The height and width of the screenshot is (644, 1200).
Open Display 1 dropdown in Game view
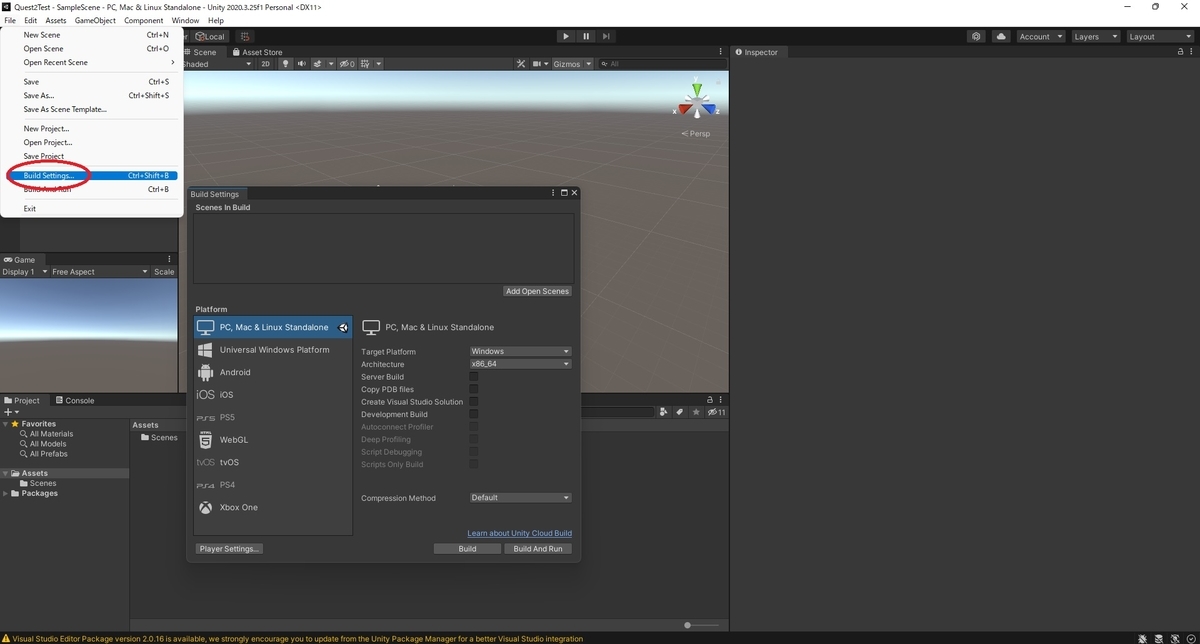[24, 272]
